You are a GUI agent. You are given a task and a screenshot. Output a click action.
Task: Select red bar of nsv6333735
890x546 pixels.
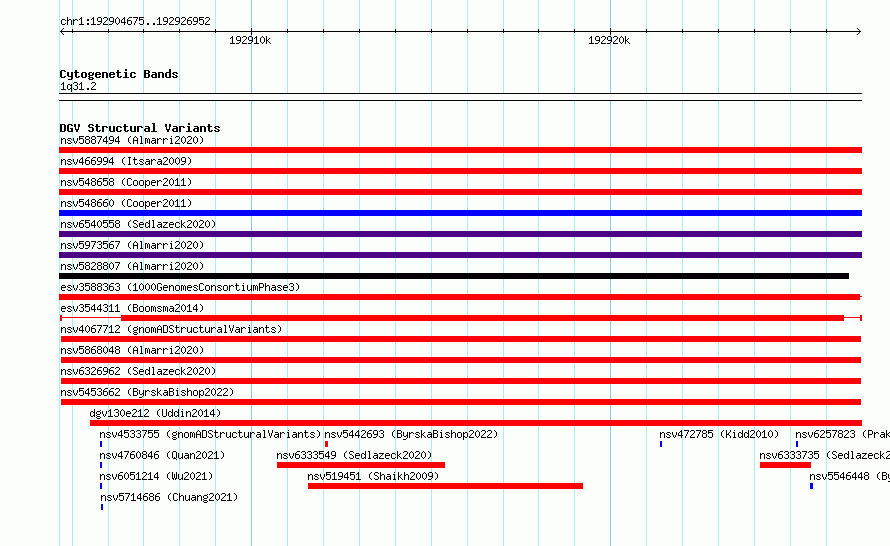(786, 465)
